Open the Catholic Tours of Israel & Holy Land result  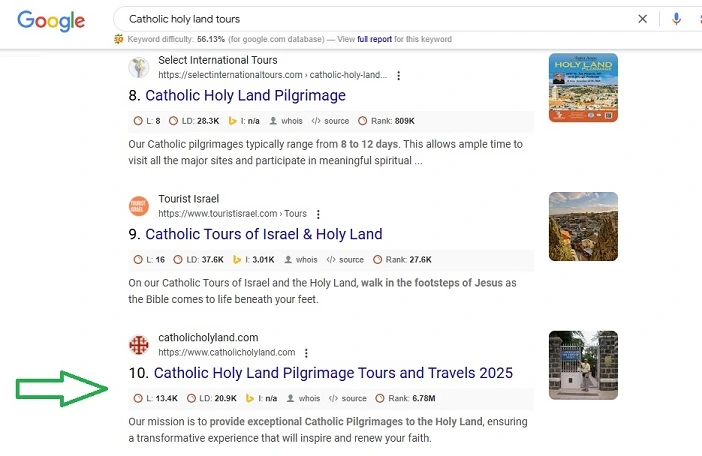pyautogui.click(x=264, y=234)
